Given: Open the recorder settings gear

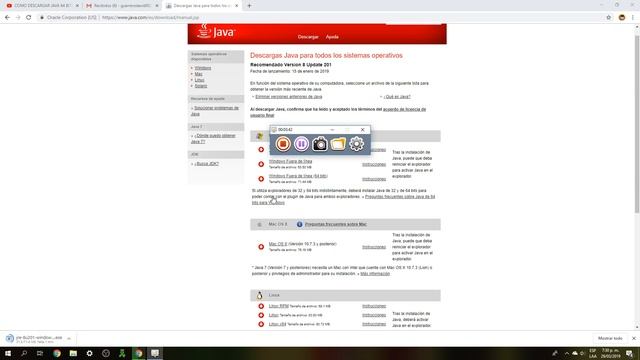Looking at the screenshot, I should 356,144.
